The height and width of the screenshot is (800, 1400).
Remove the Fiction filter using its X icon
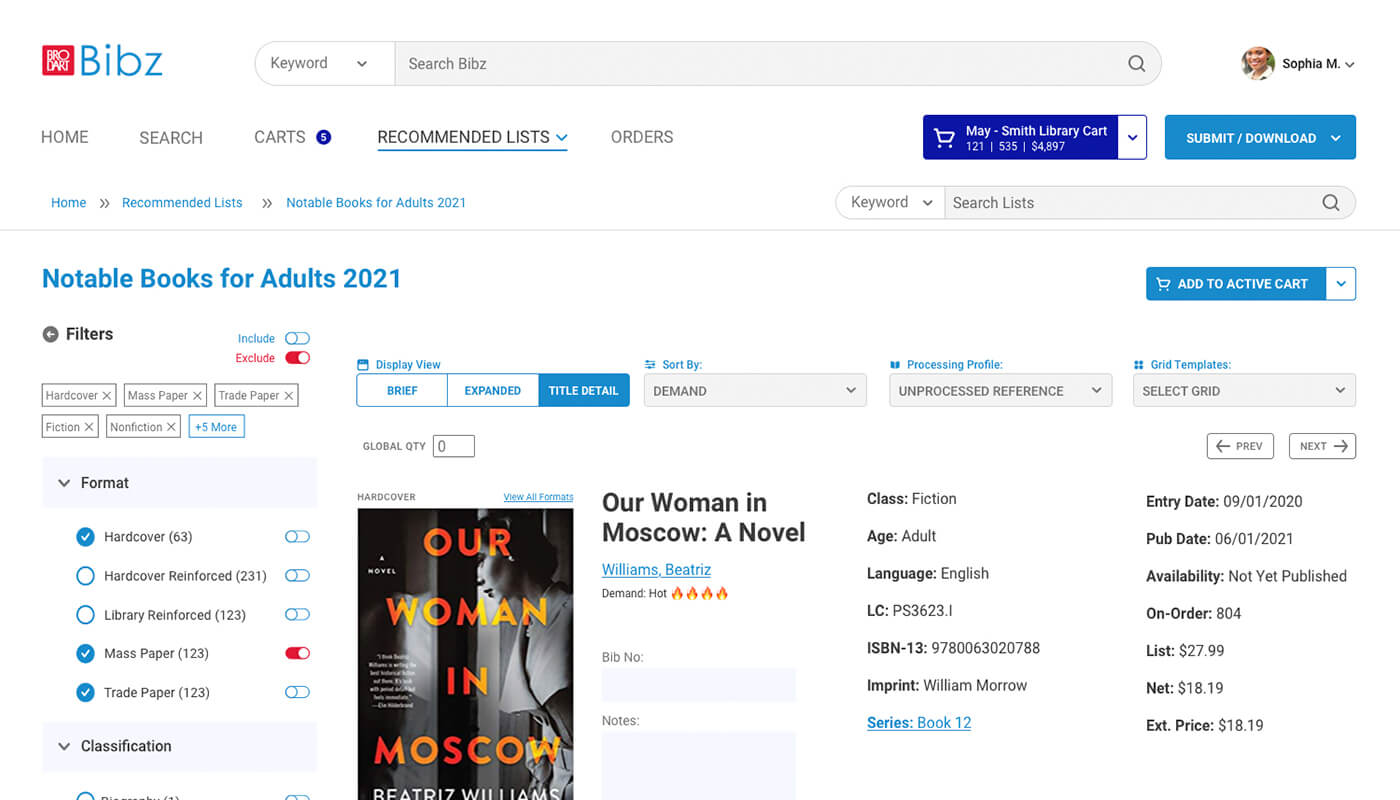(x=91, y=426)
